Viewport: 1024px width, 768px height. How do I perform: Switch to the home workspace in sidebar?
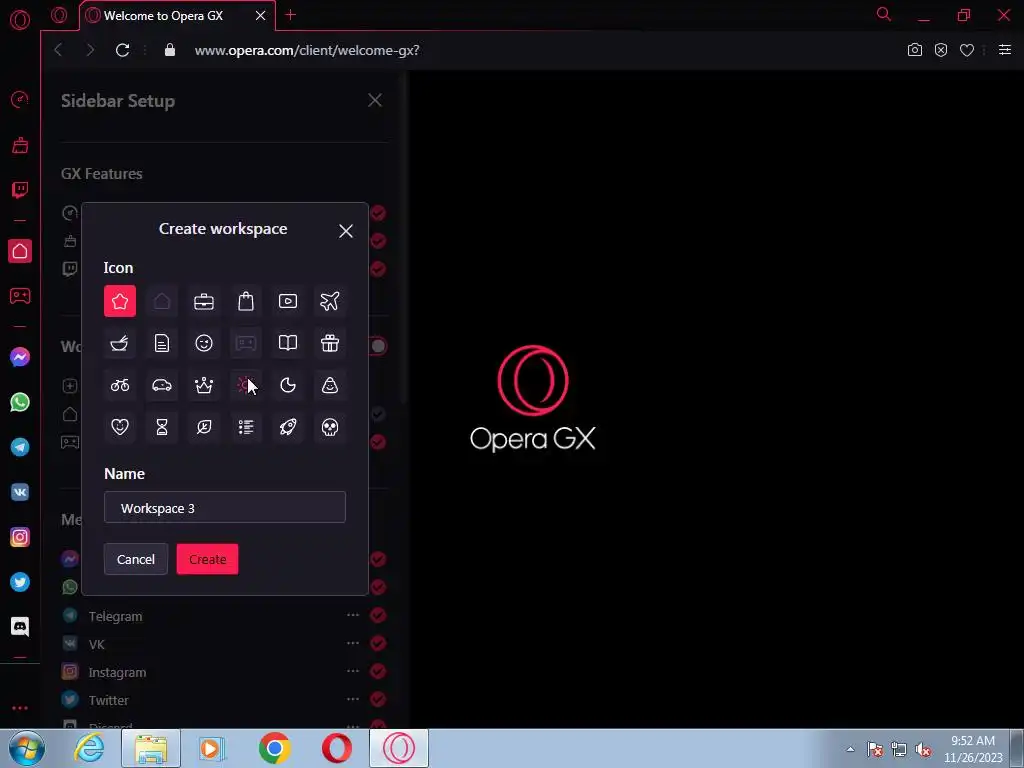pyautogui.click(x=20, y=251)
